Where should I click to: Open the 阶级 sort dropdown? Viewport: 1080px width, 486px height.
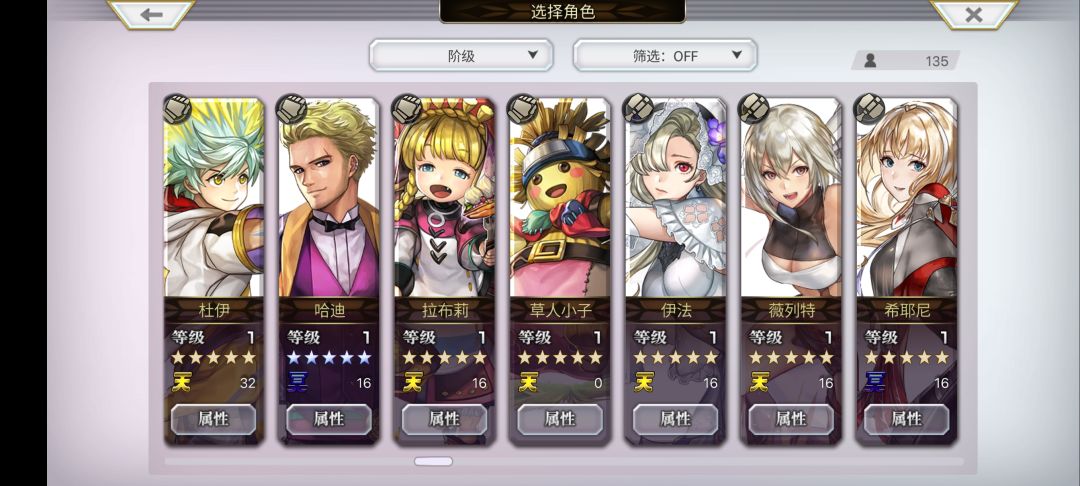pyautogui.click(x=461, y=56)
